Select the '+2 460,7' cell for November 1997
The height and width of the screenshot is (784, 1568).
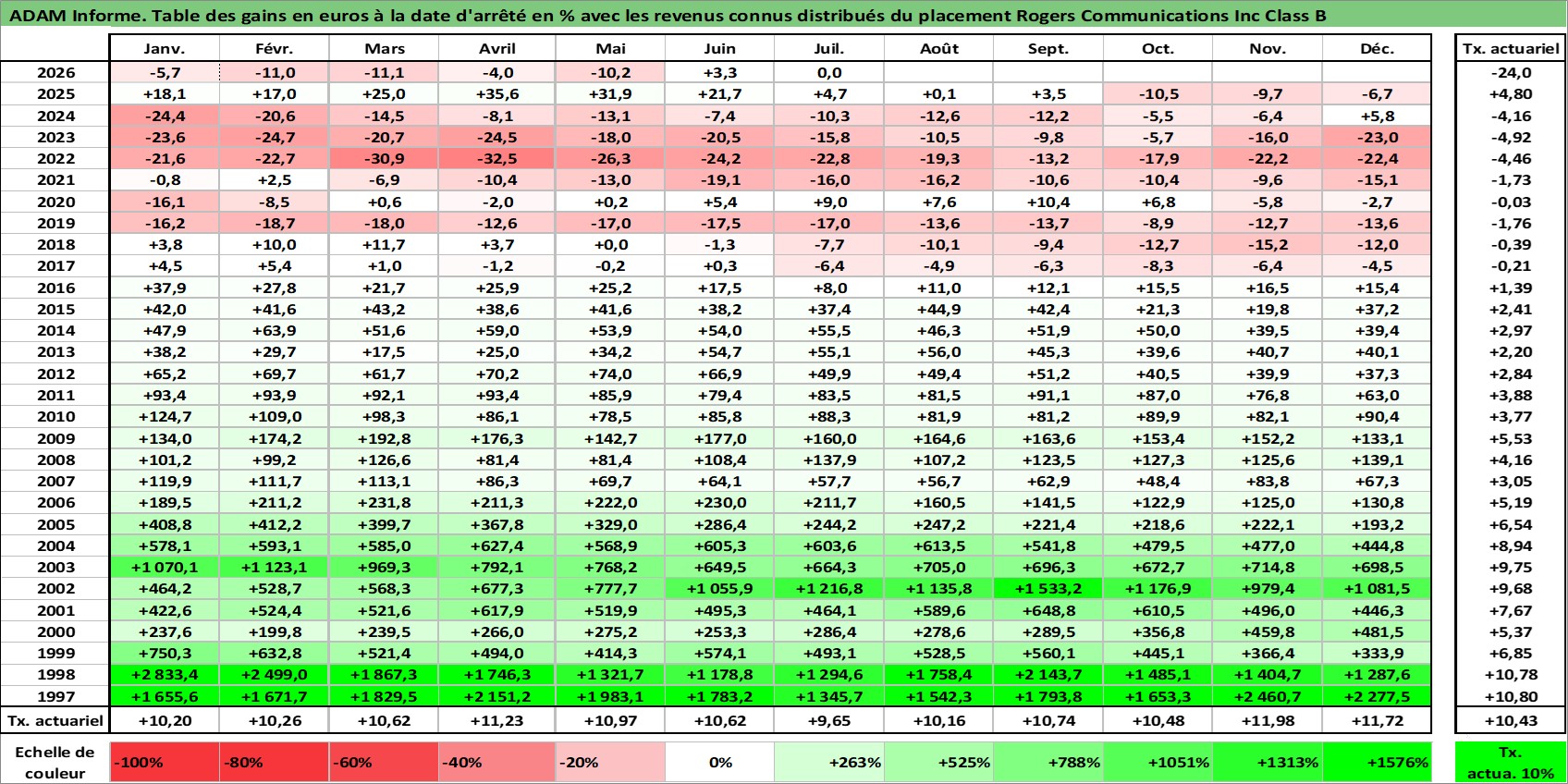click(1268, 696)
